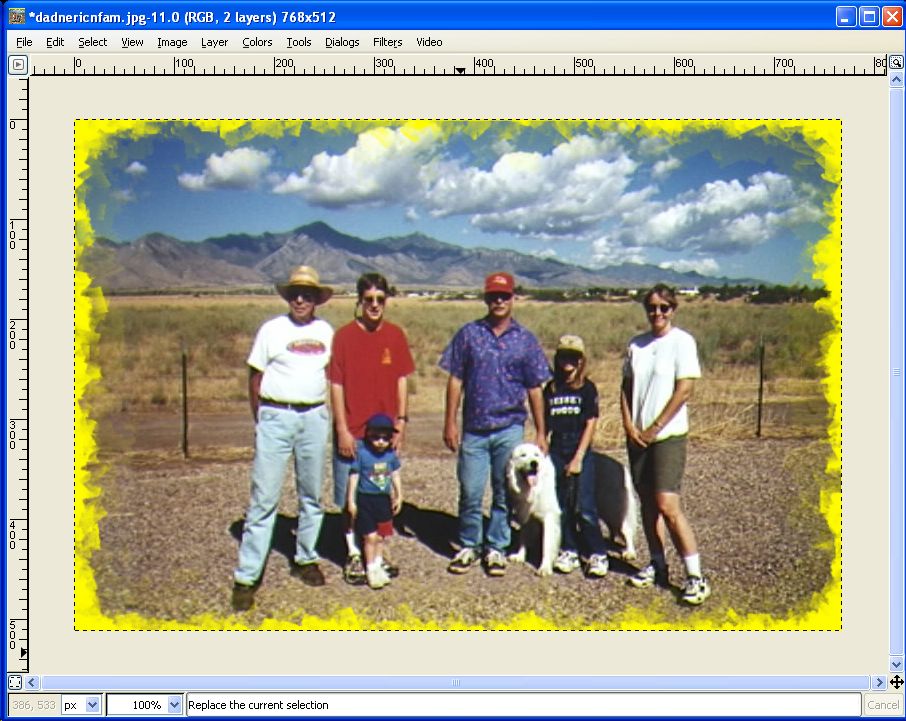Open the Edit menu

point(55,42)
